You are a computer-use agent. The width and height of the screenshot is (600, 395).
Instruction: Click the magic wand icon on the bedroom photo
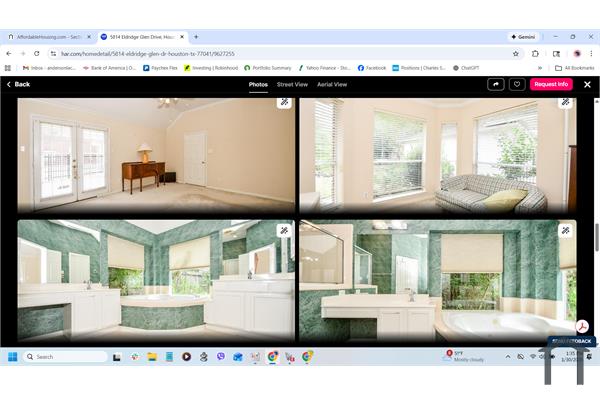[284, 102]
